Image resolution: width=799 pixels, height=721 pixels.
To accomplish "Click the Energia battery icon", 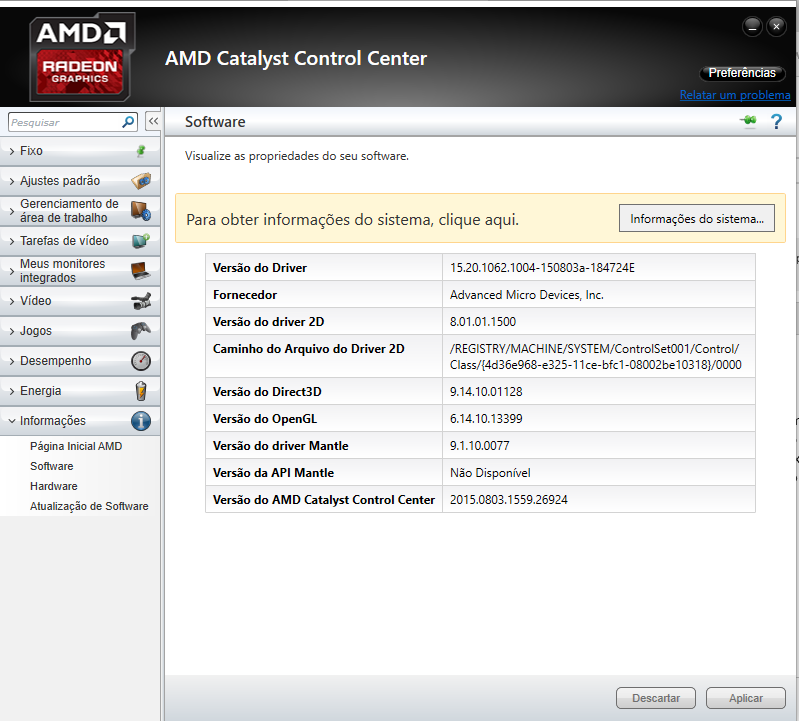I will tap(141, 391).
